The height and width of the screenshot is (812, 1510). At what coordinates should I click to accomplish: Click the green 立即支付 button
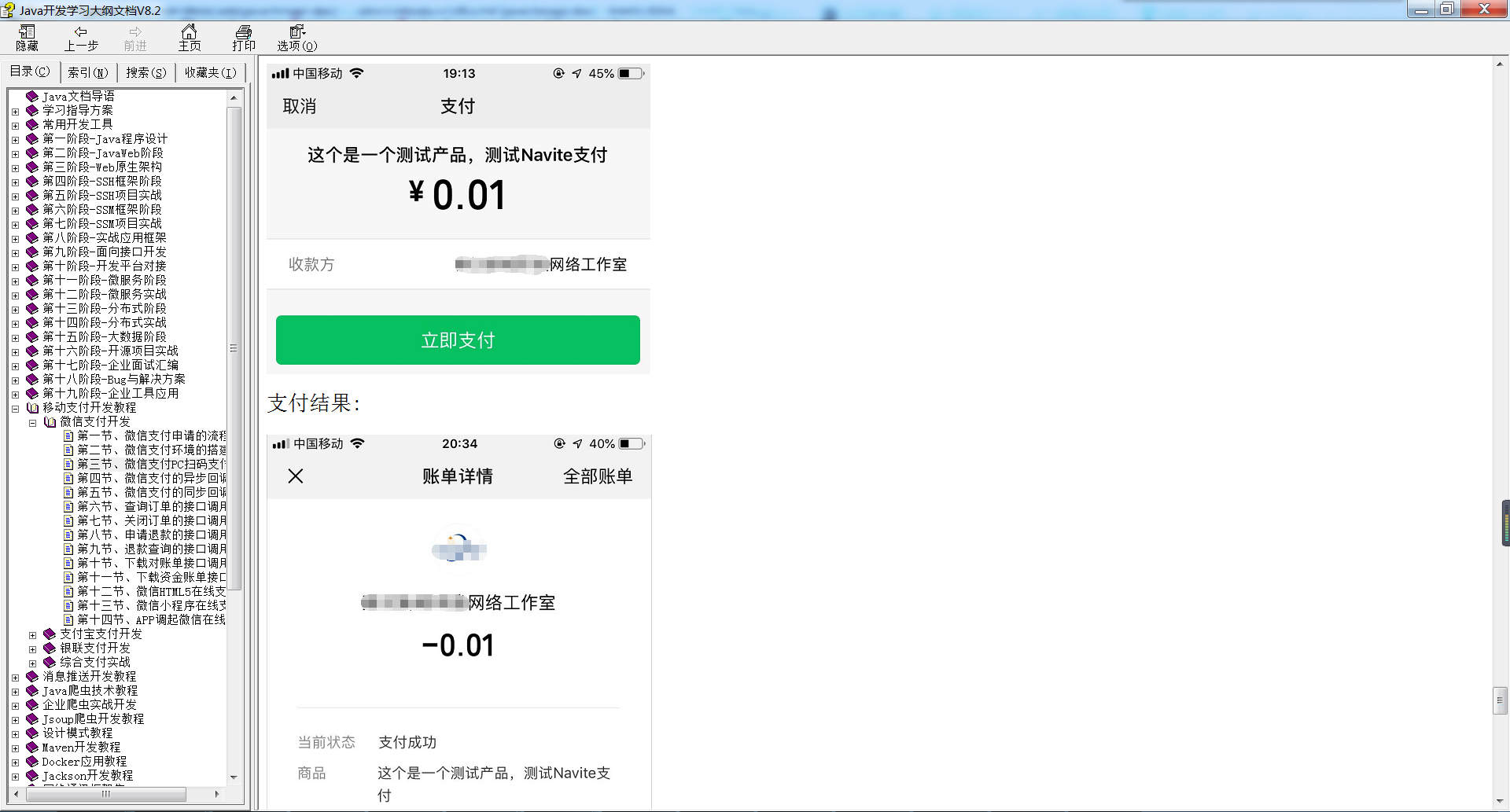pyautogui.click(x=458, y=340)
